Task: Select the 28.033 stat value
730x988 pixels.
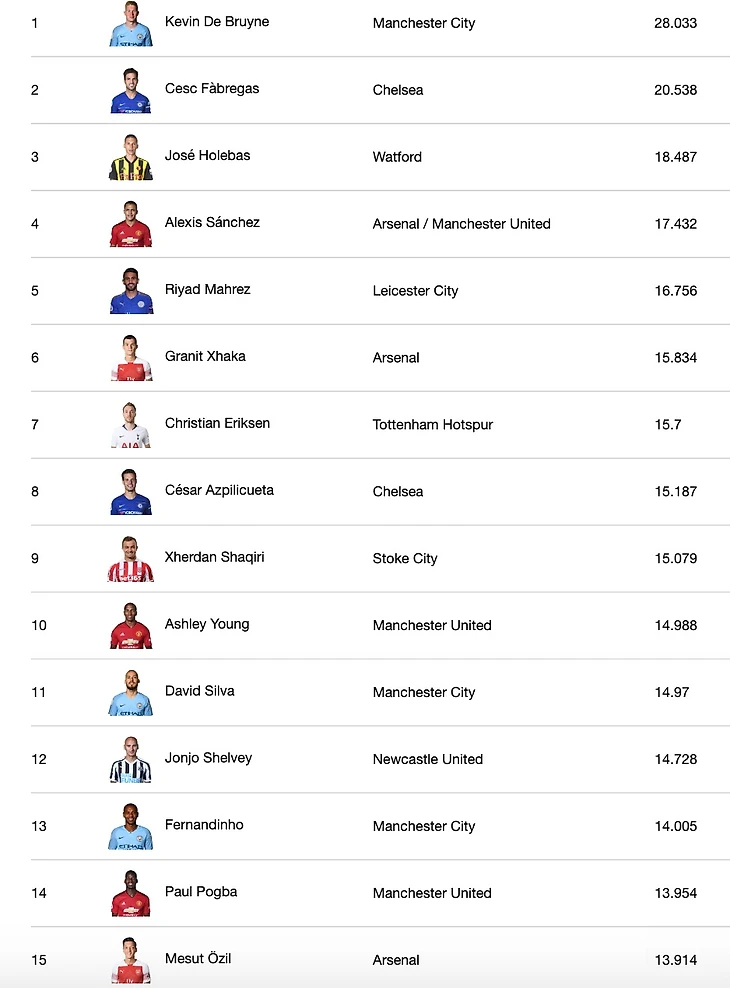Action: (x=675, y=23)
